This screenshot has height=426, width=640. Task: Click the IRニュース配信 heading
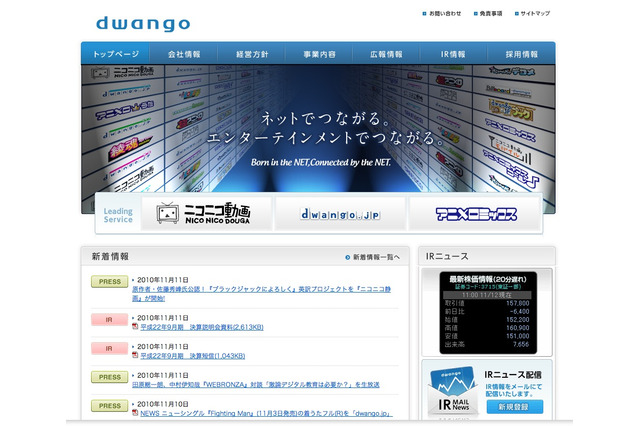(x=513, y=375)
